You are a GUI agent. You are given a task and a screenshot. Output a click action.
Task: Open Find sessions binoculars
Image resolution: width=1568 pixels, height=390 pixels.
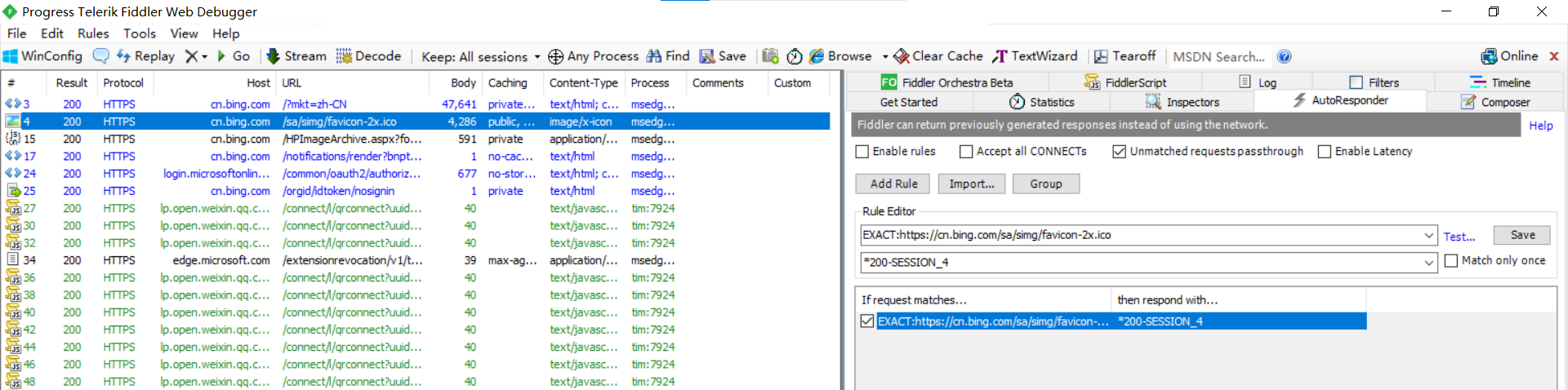(669, 56)
